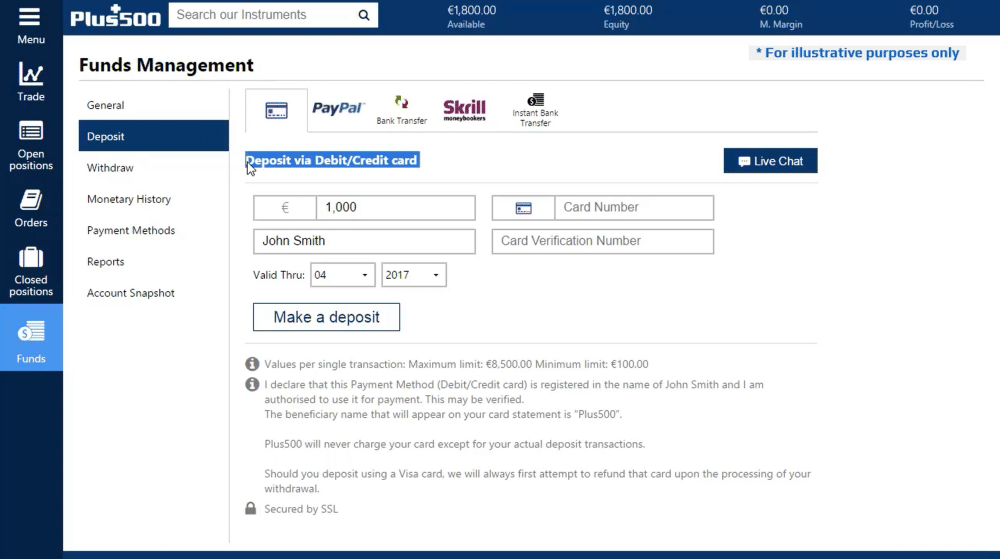The image size is (1000, 559).
Task: Open the Valid Thru year dropdown
Action: 414,275
